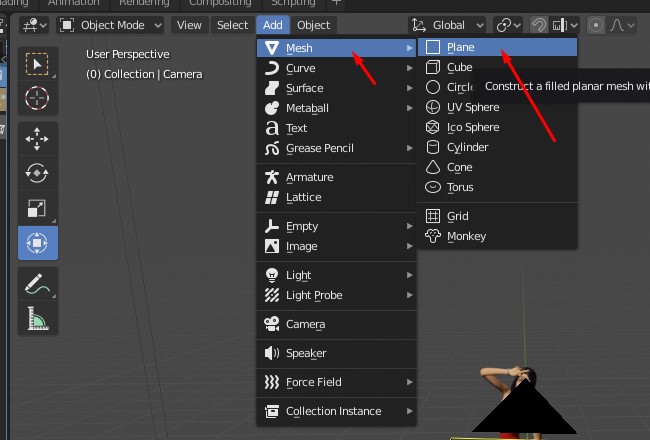Open the pivot point dropdown

point(509,25)
